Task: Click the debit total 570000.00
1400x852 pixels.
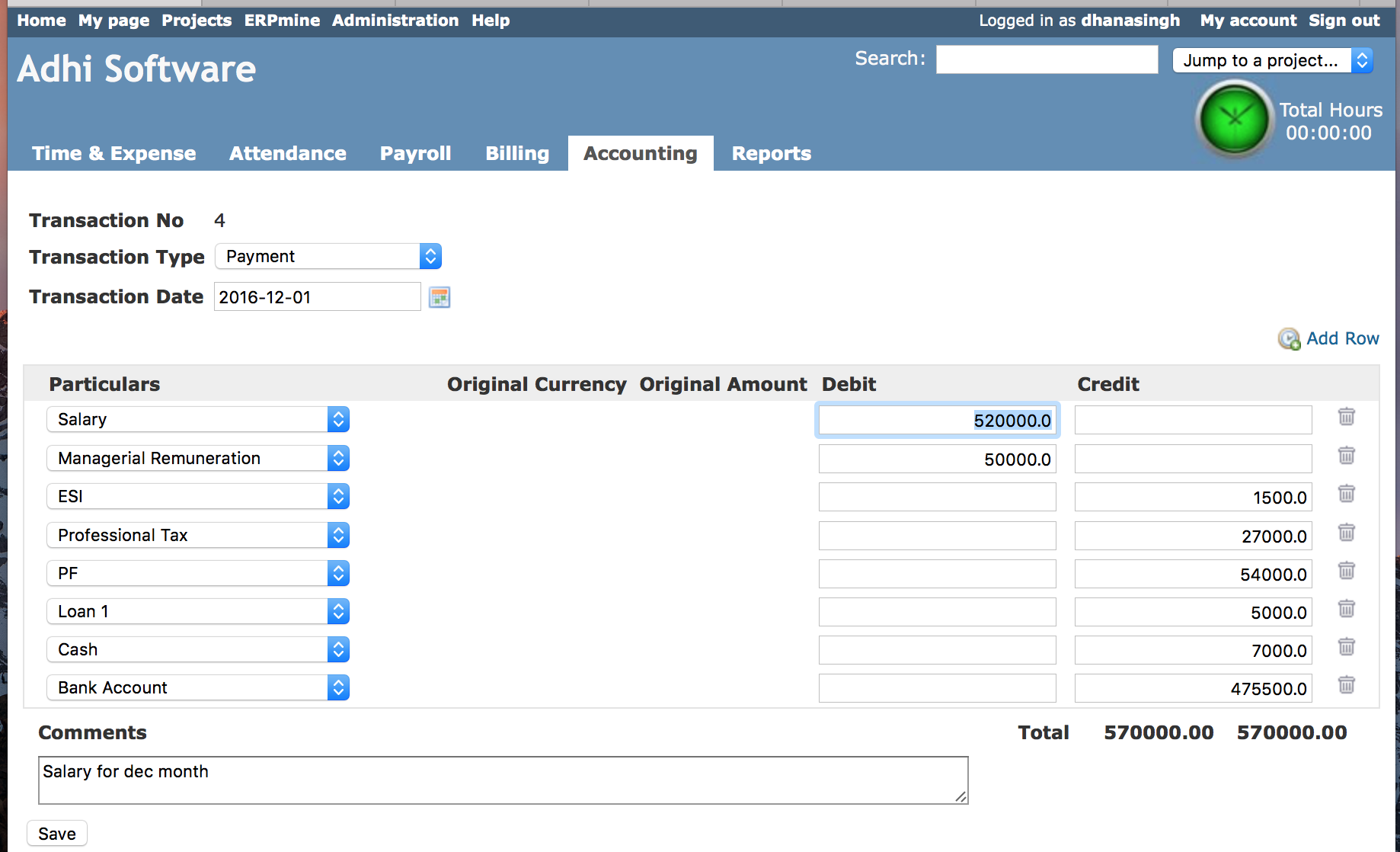Action: (x=1159, y=732)
